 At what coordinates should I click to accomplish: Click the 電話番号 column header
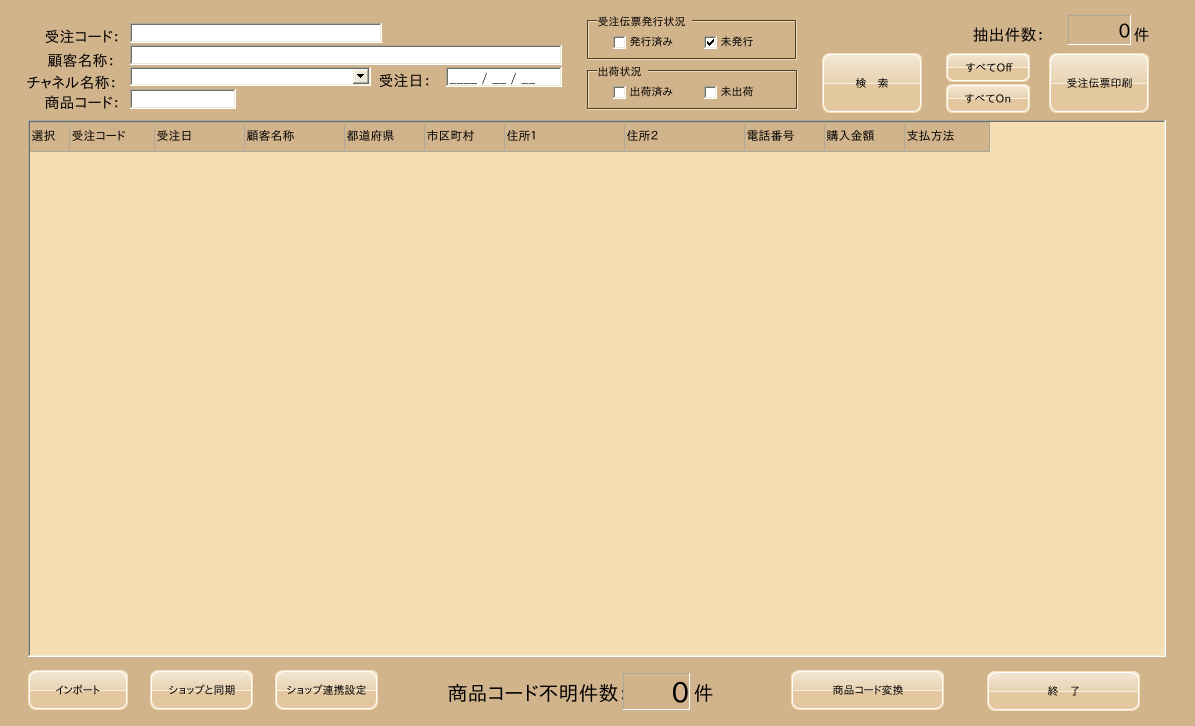click(x=784, y=136)
